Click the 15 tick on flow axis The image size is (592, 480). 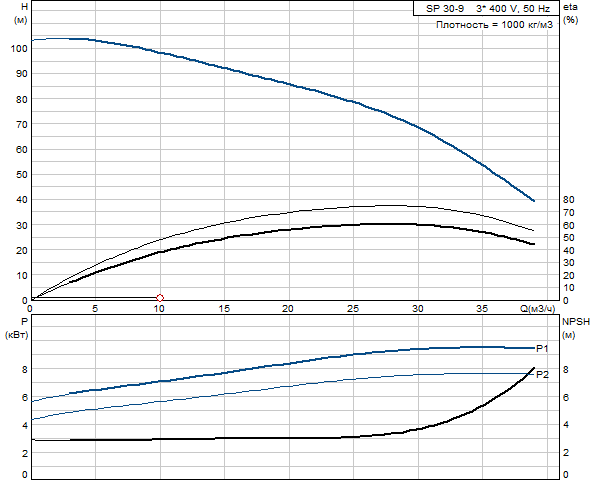coord(224,309)
